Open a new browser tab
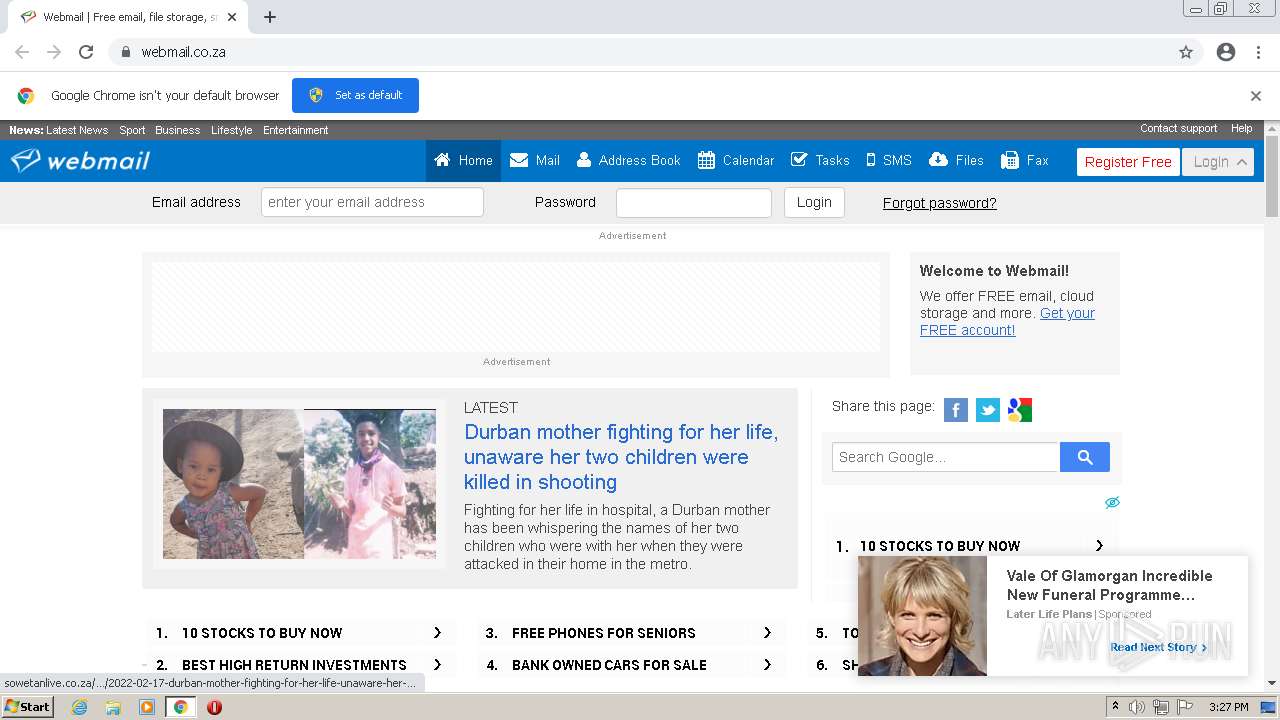1280x720 pixels. tap(270, 17)
